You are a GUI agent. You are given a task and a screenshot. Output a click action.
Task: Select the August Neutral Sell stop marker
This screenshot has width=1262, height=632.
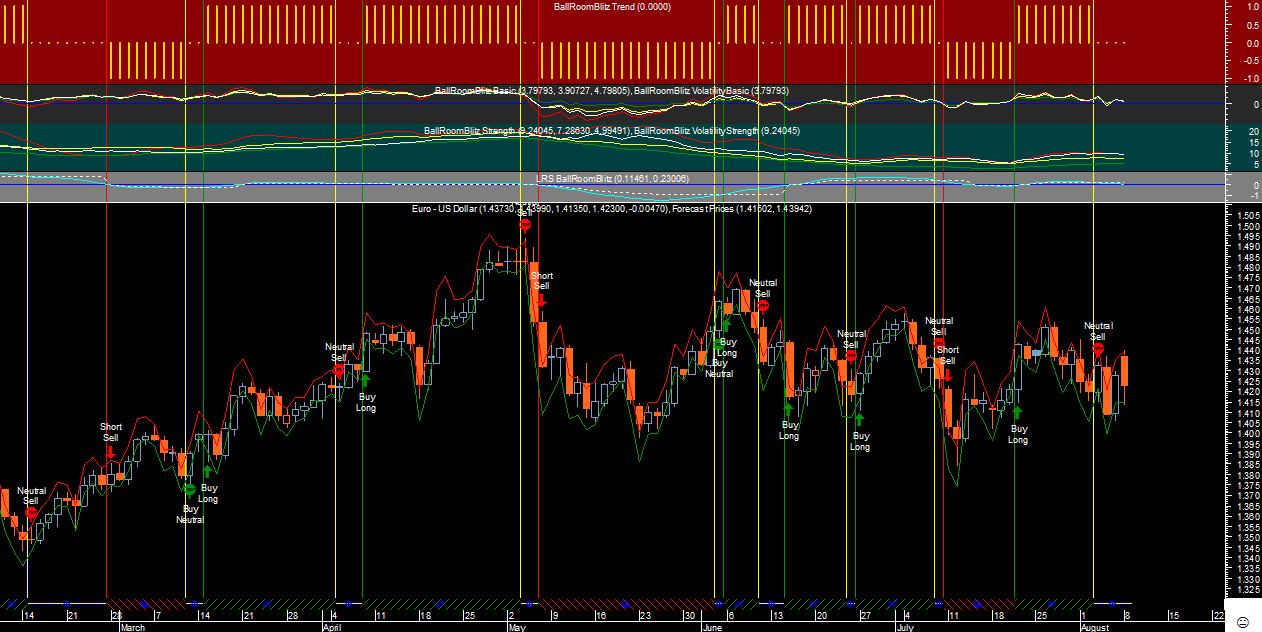point(1098,349)
